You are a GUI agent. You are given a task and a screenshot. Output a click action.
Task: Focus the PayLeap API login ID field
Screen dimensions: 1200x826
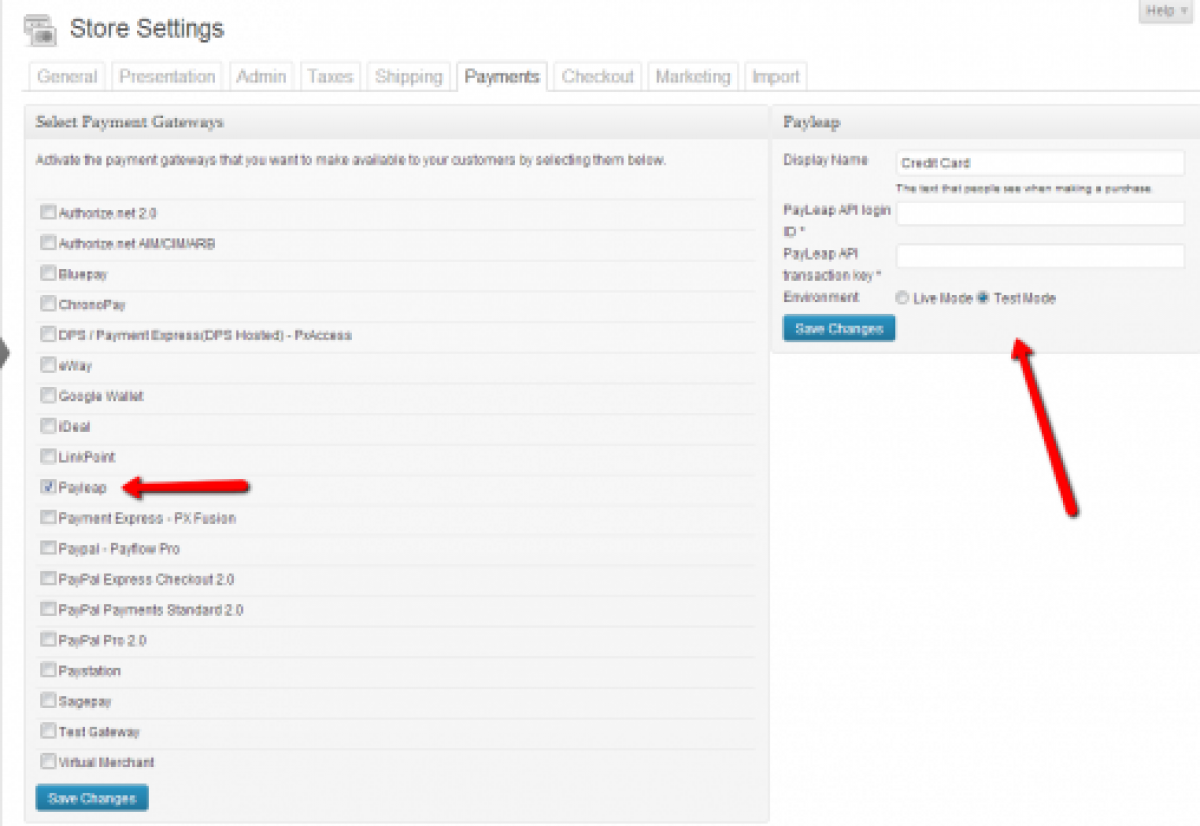click(1040, 213)
